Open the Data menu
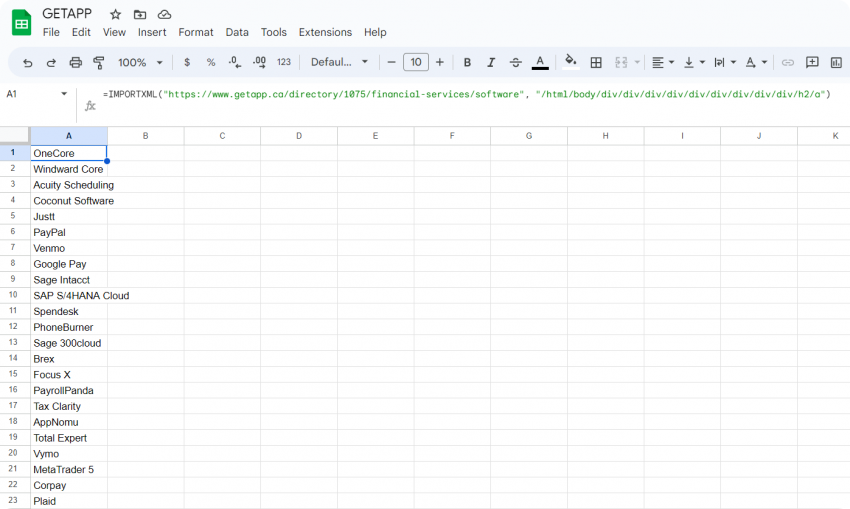Image resolution: width=850 pixels, height=509 pixels. tap(237, 33)
